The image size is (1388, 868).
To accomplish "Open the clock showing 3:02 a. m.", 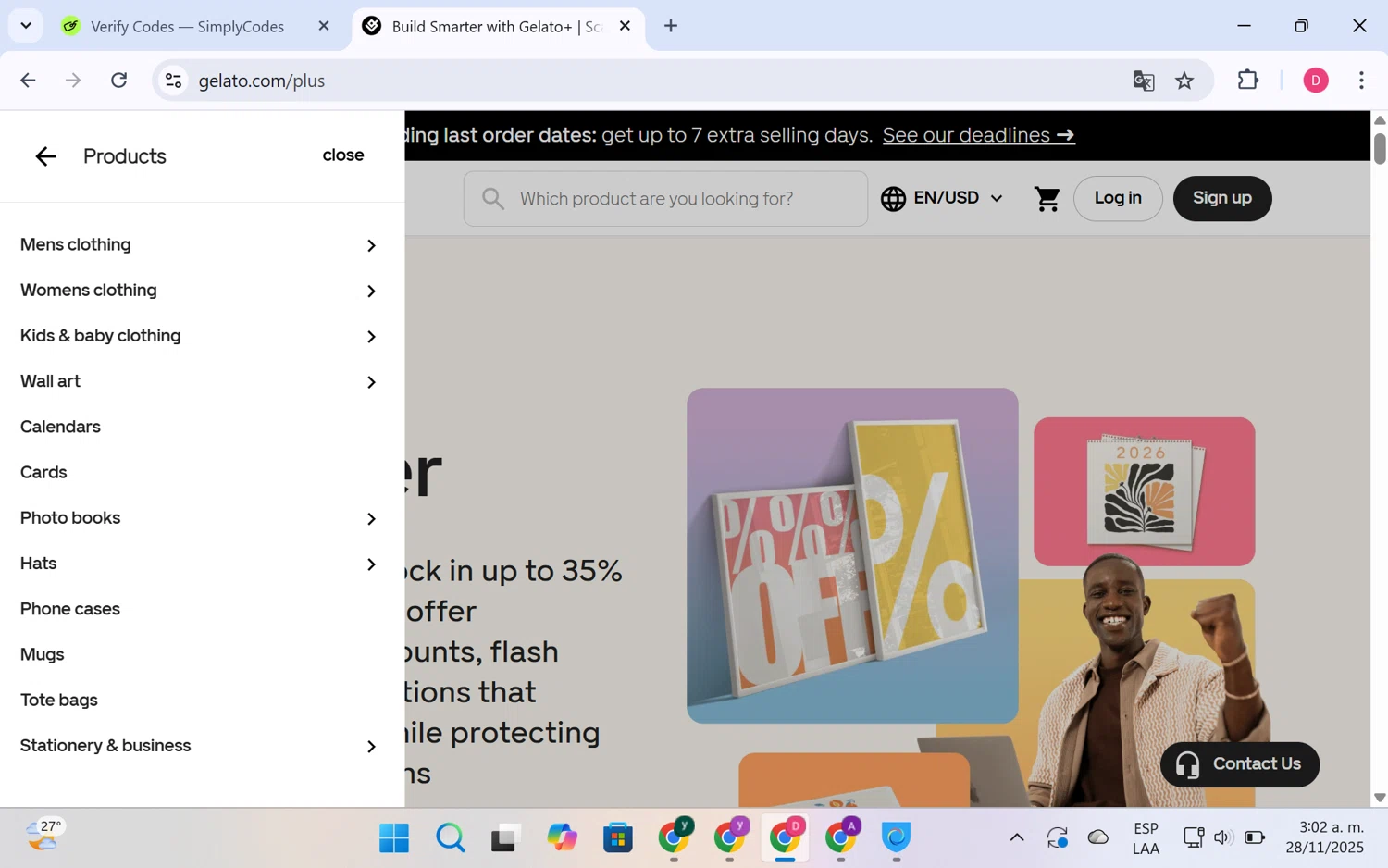I will [x=1324, y=837].
